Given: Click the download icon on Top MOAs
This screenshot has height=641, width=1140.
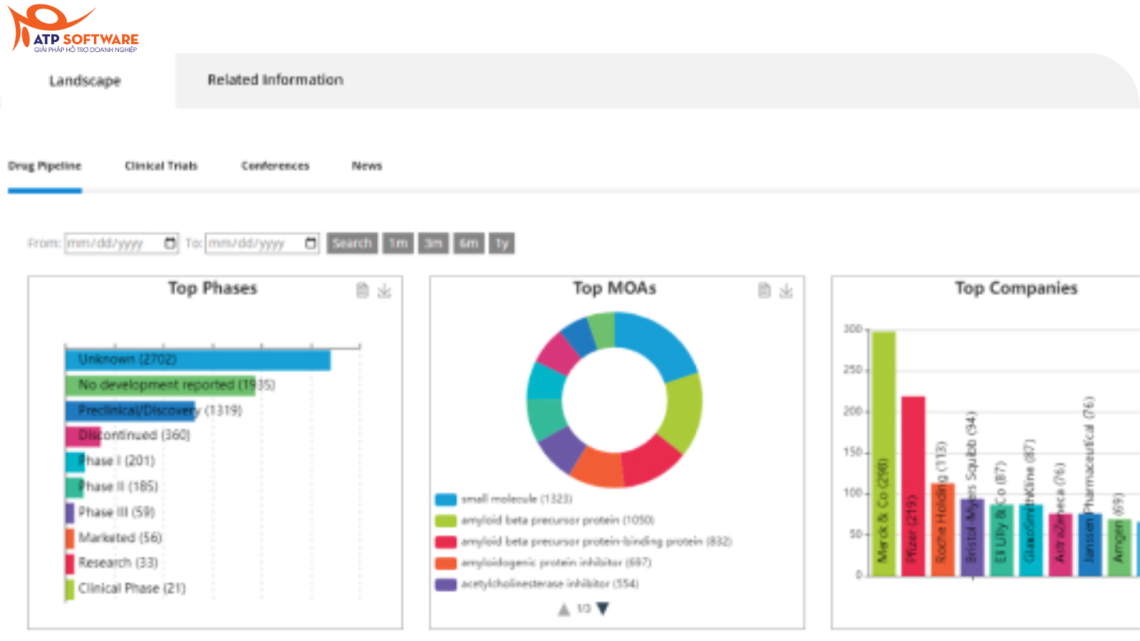Looking at the screenshot, I should click(786, 291).
